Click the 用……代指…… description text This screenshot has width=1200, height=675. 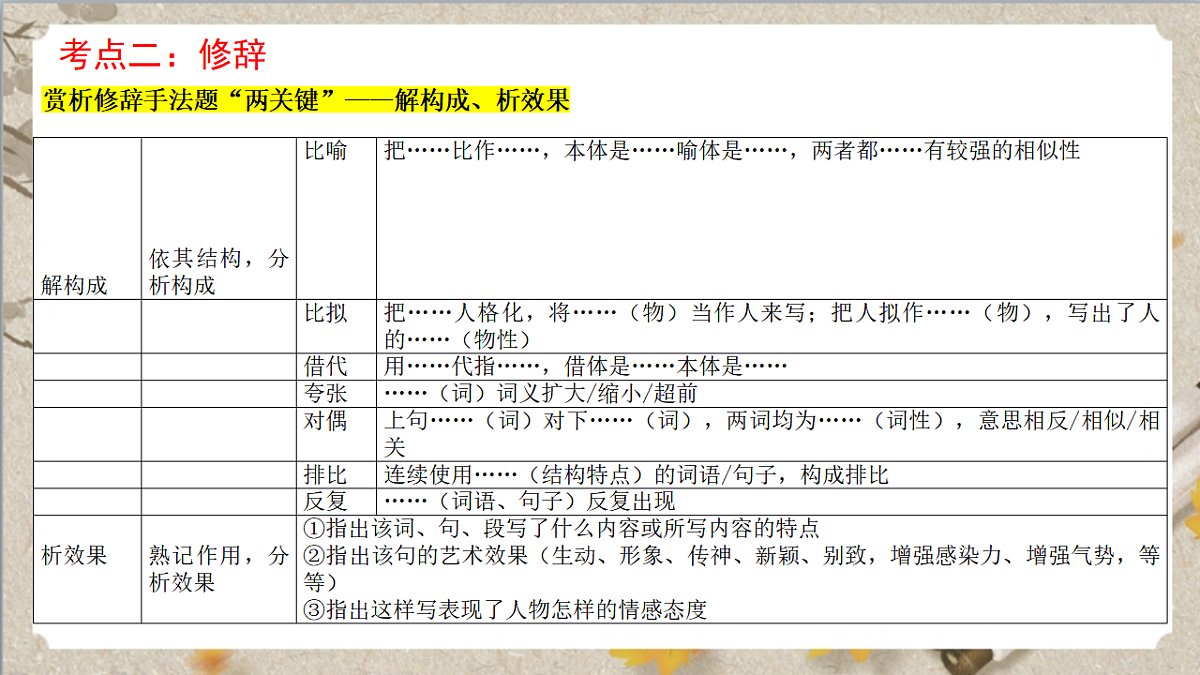[x=586, y=367]
